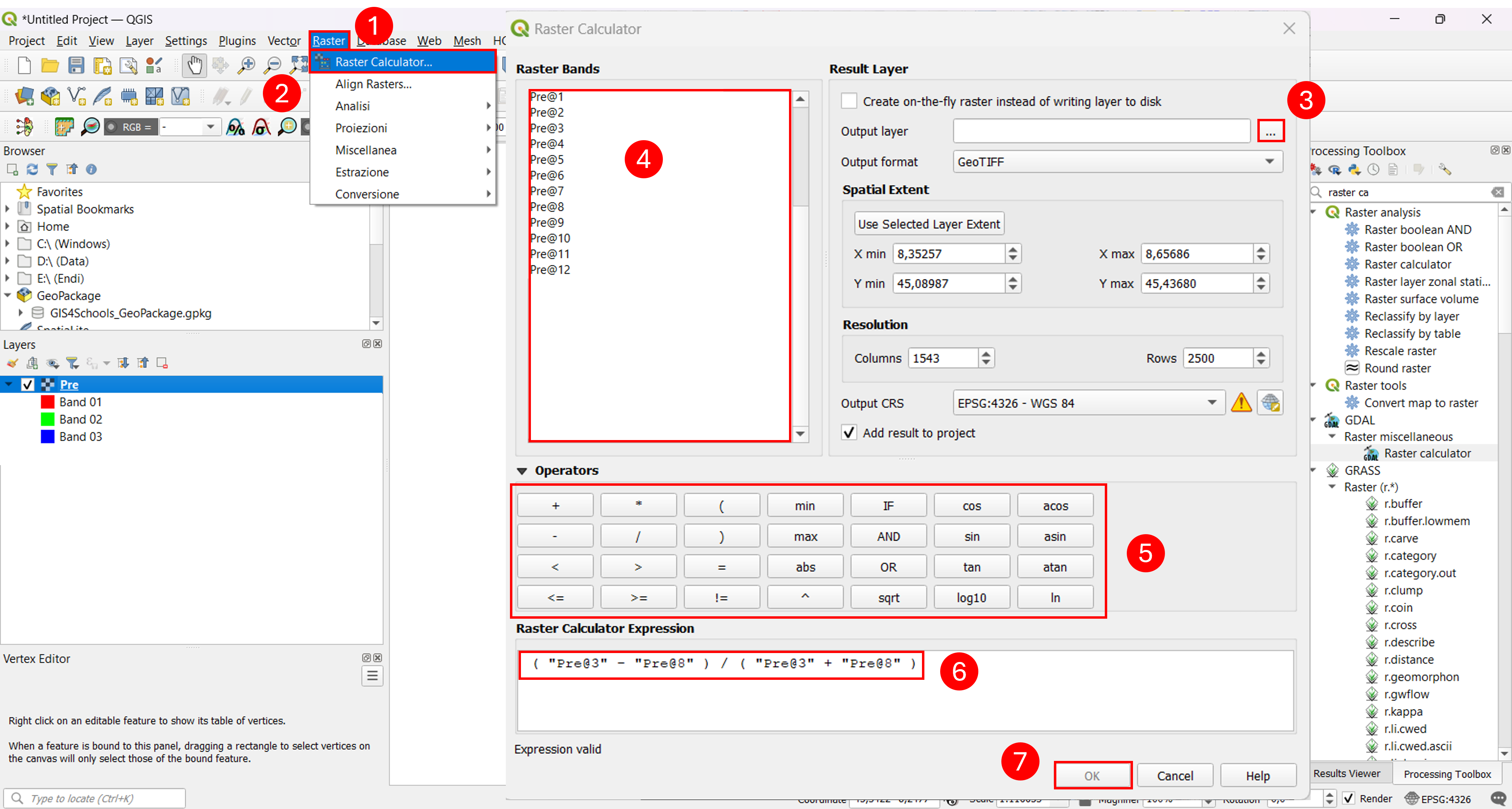Open the messages log speech bubble icon
1512x809 pixels.
[x=1497, y=798]
